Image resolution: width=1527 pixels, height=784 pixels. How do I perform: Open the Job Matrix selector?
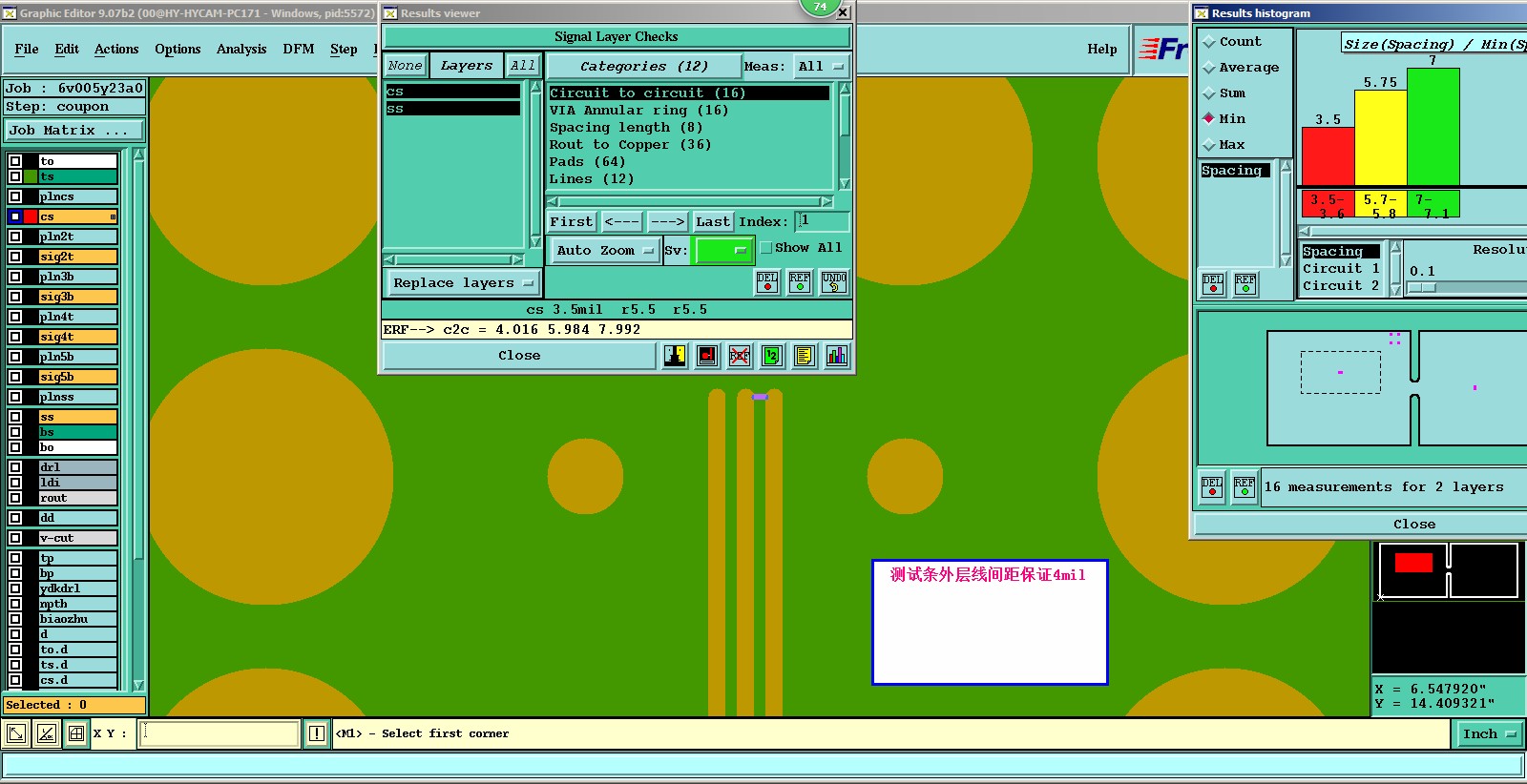point(75,131)
